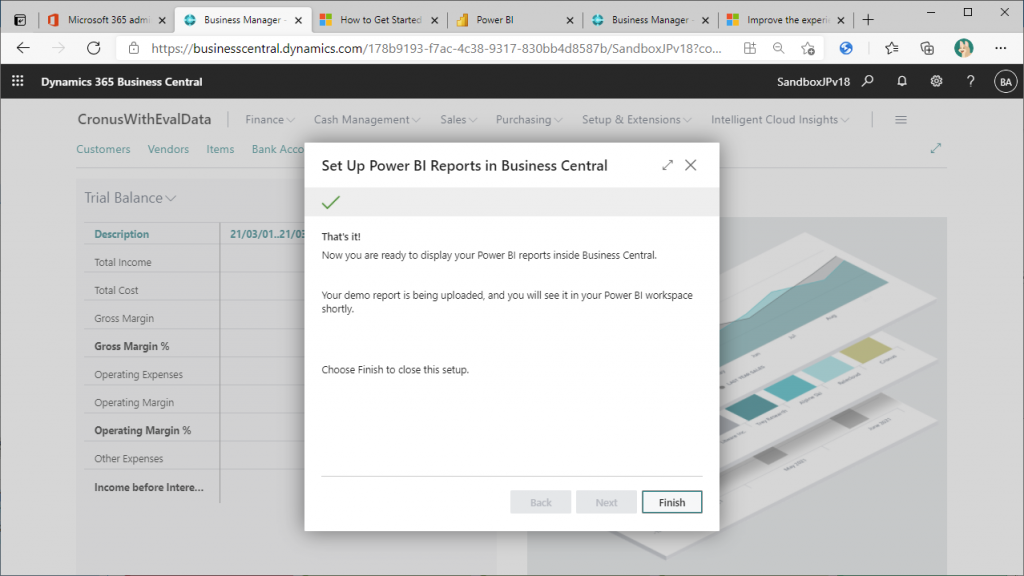Click the browser address bar URL
1024x576 pixels.
436,48
